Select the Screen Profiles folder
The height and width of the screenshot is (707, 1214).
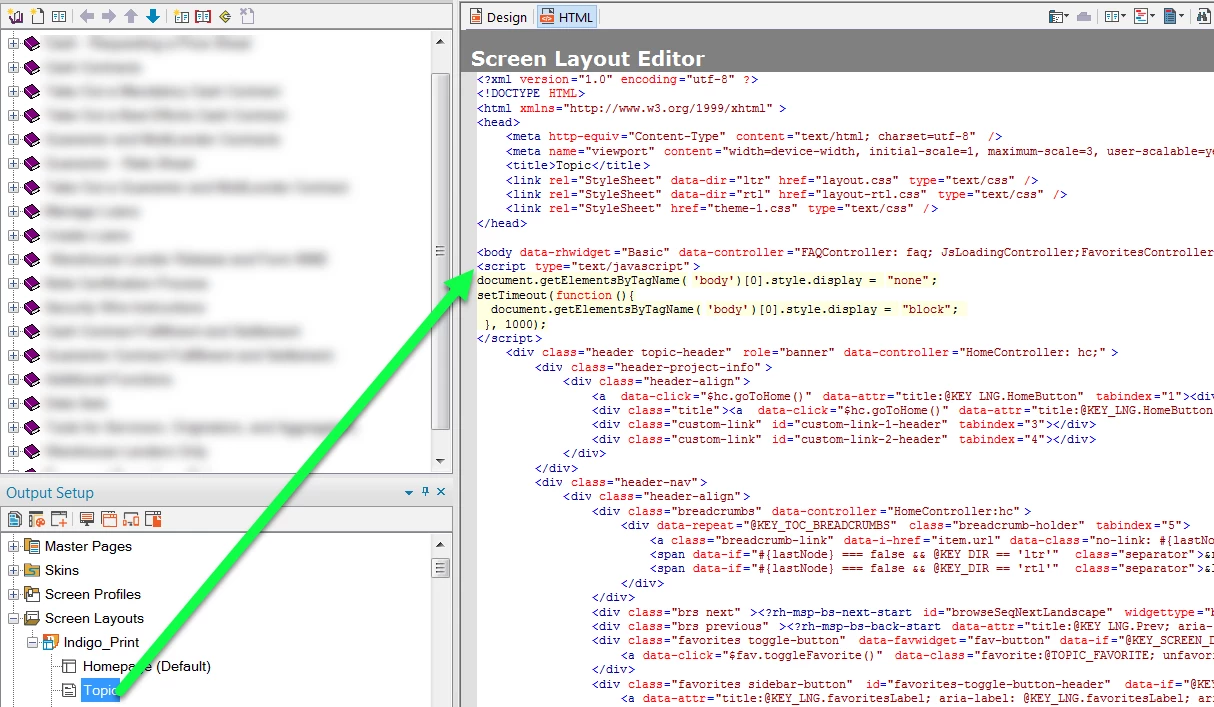(93, 594)
